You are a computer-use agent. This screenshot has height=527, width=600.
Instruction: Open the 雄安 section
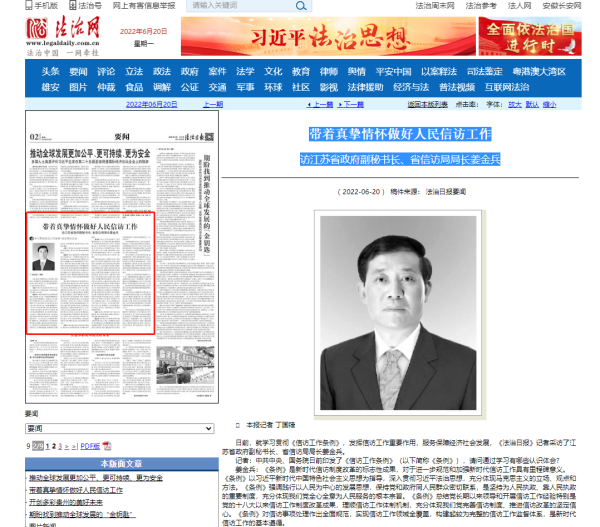51,87
